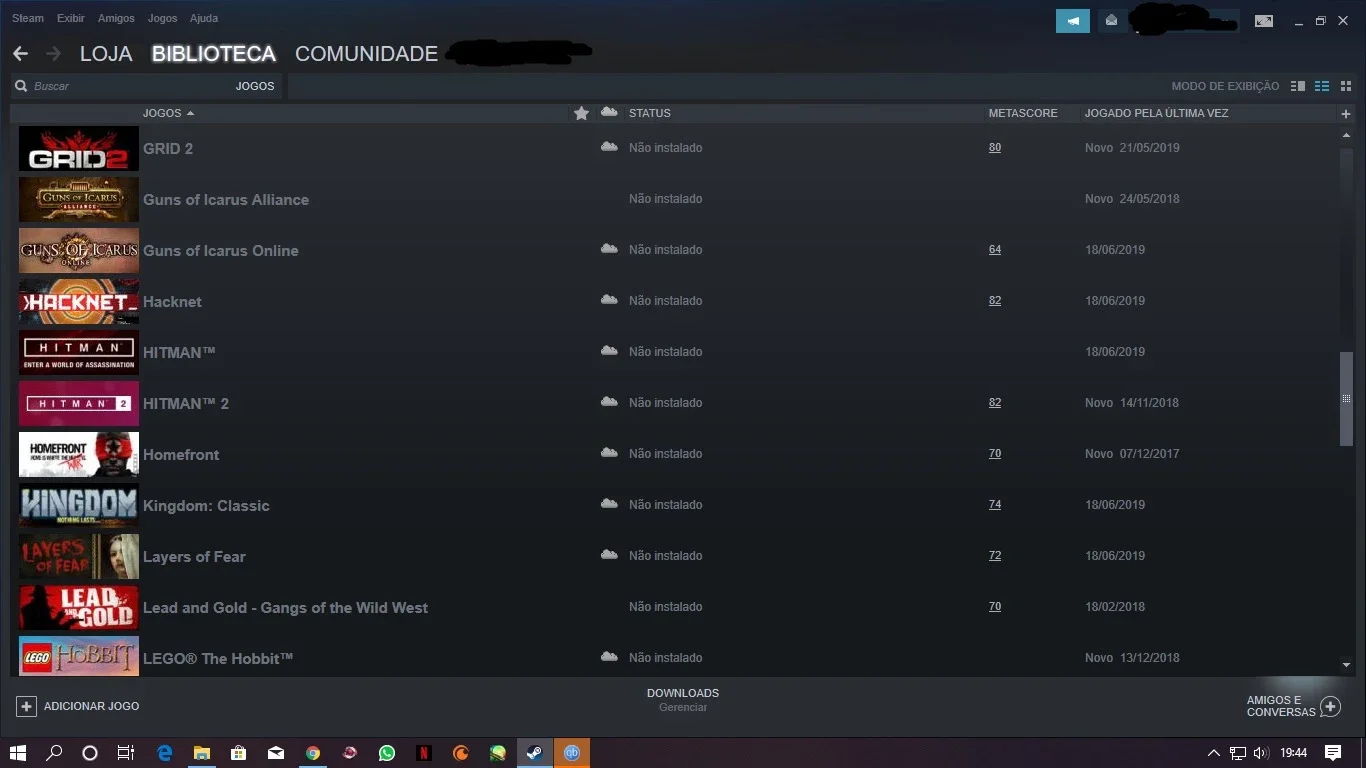Switch to the list view mode

(x=1322, y=87)
